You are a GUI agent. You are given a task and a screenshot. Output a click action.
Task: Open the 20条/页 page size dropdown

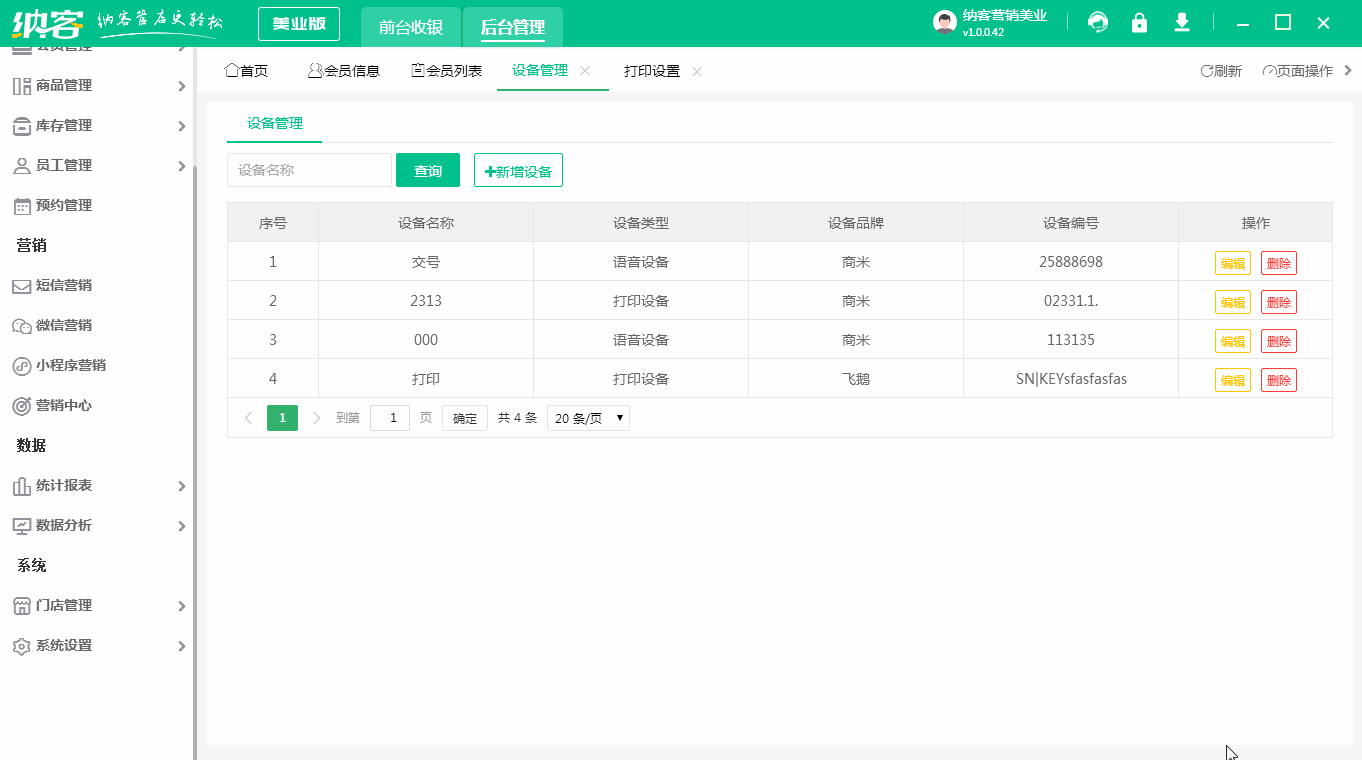(587, 417)
